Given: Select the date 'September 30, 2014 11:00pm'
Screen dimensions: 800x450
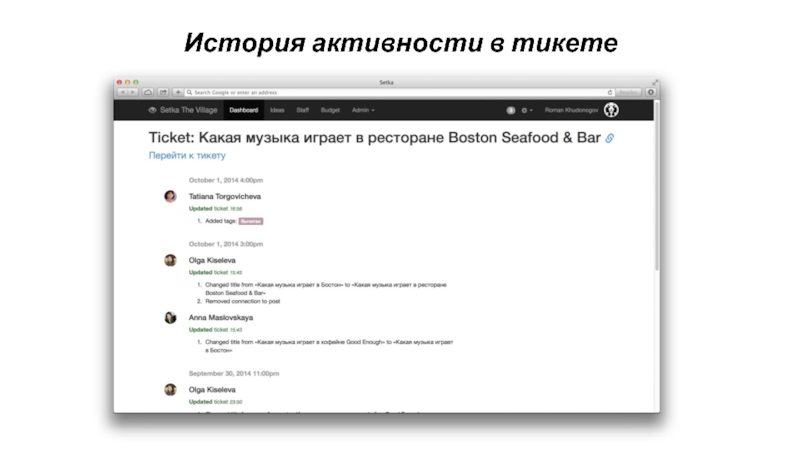Looking at the screenshot, I should click(234, 373).
